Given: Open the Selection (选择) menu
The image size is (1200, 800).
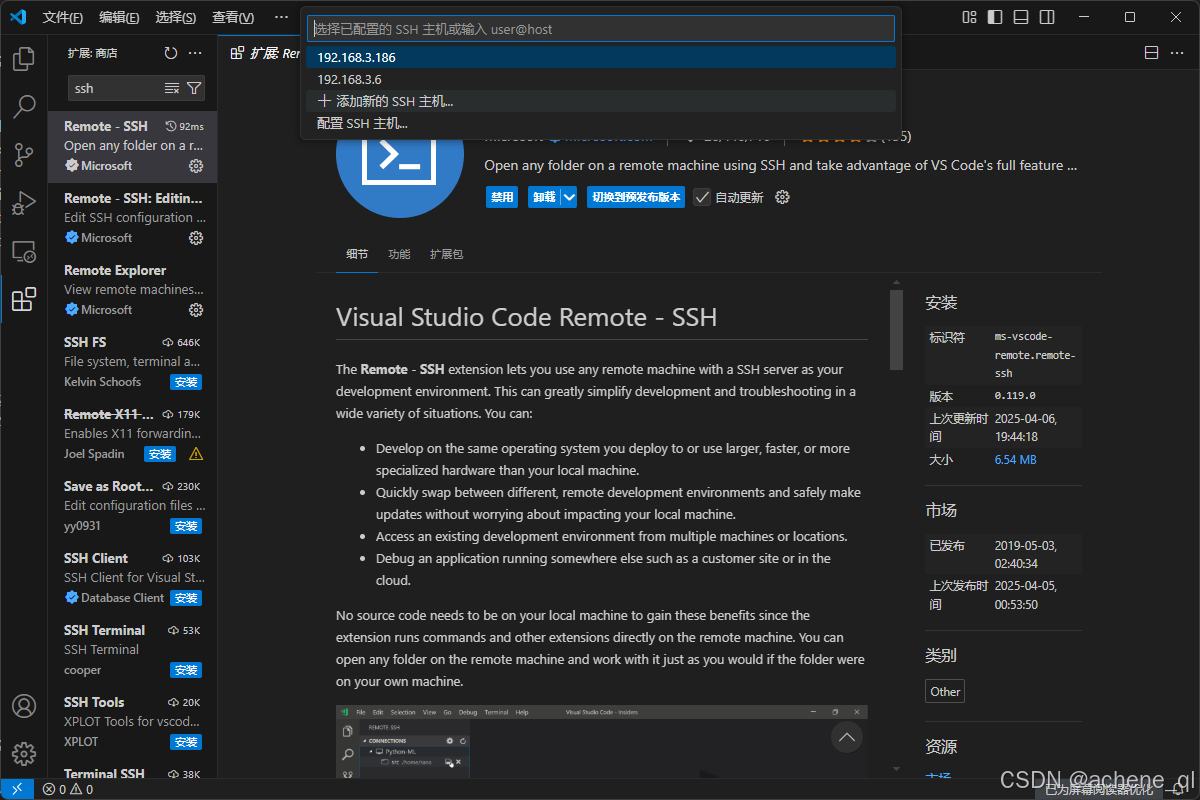Looking at the screenshot, I should (176, 17).
